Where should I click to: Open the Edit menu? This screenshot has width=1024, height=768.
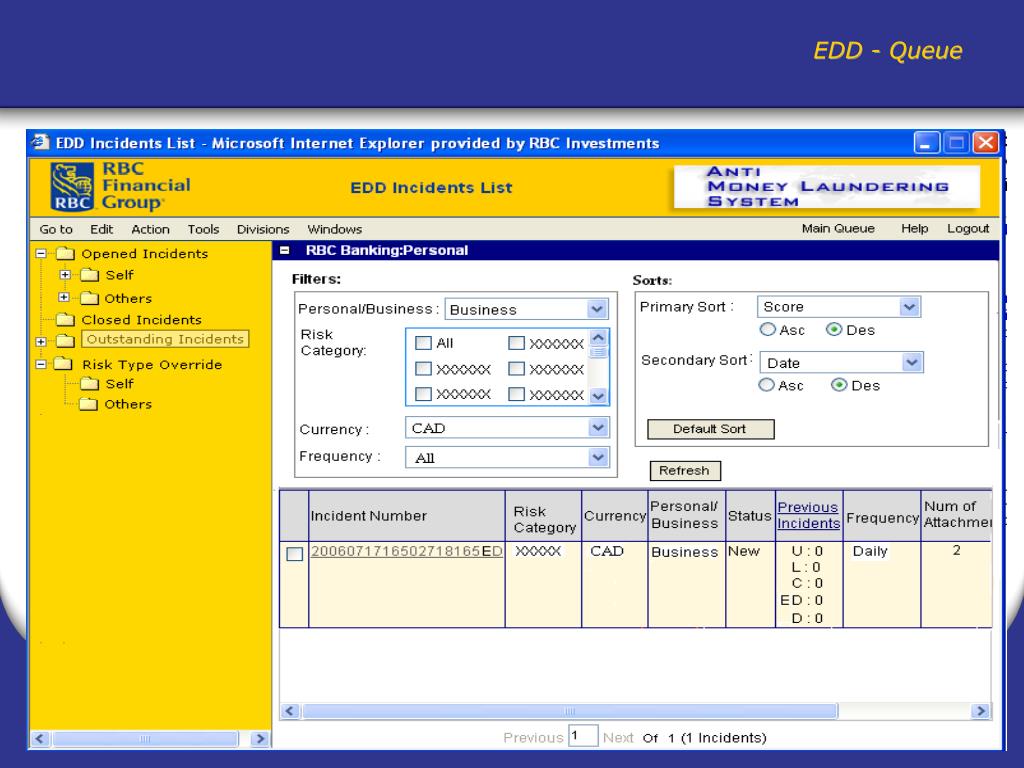(x=101, y=229)
